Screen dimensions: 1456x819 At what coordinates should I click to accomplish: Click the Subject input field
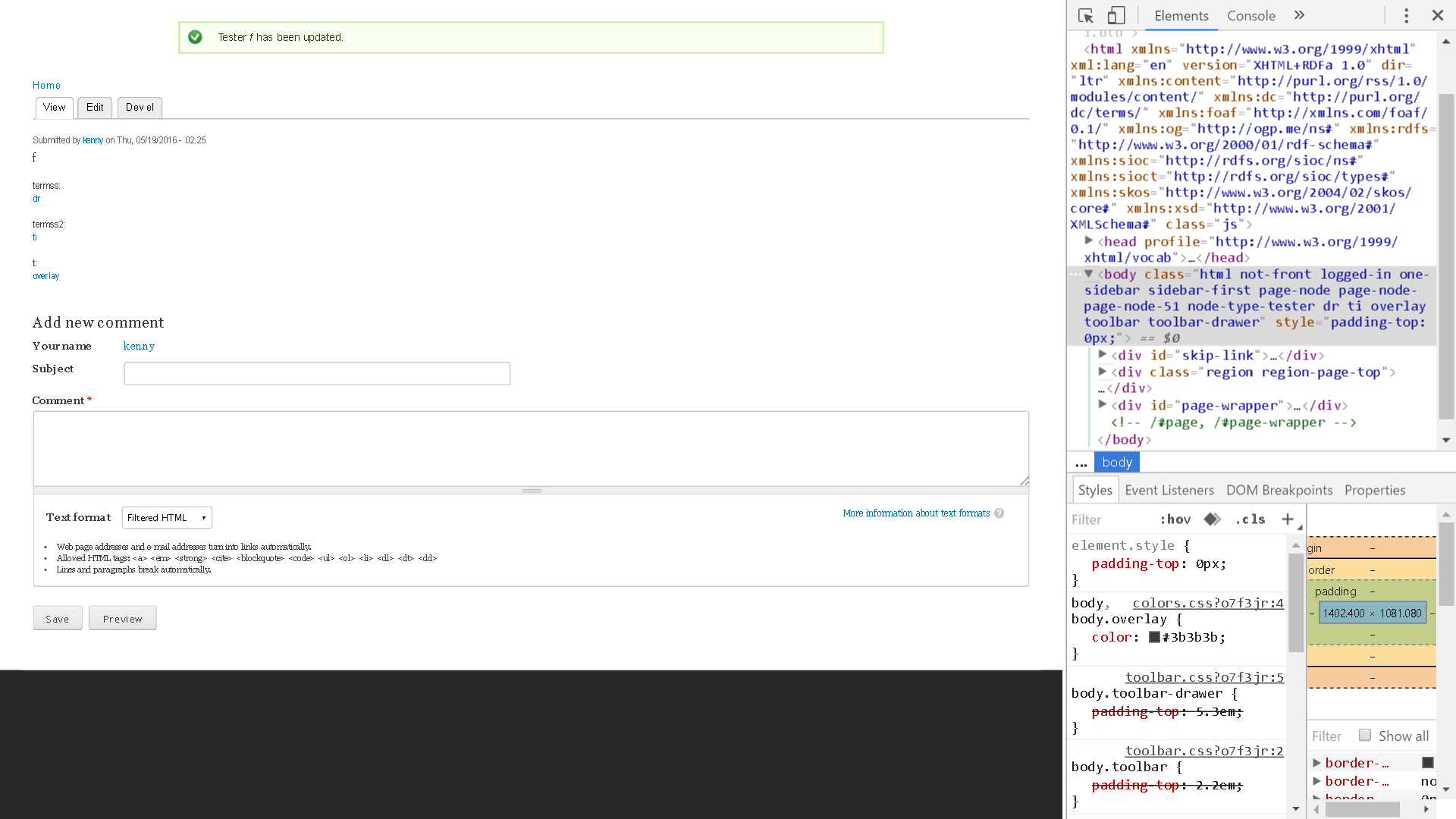click(317, 374)
